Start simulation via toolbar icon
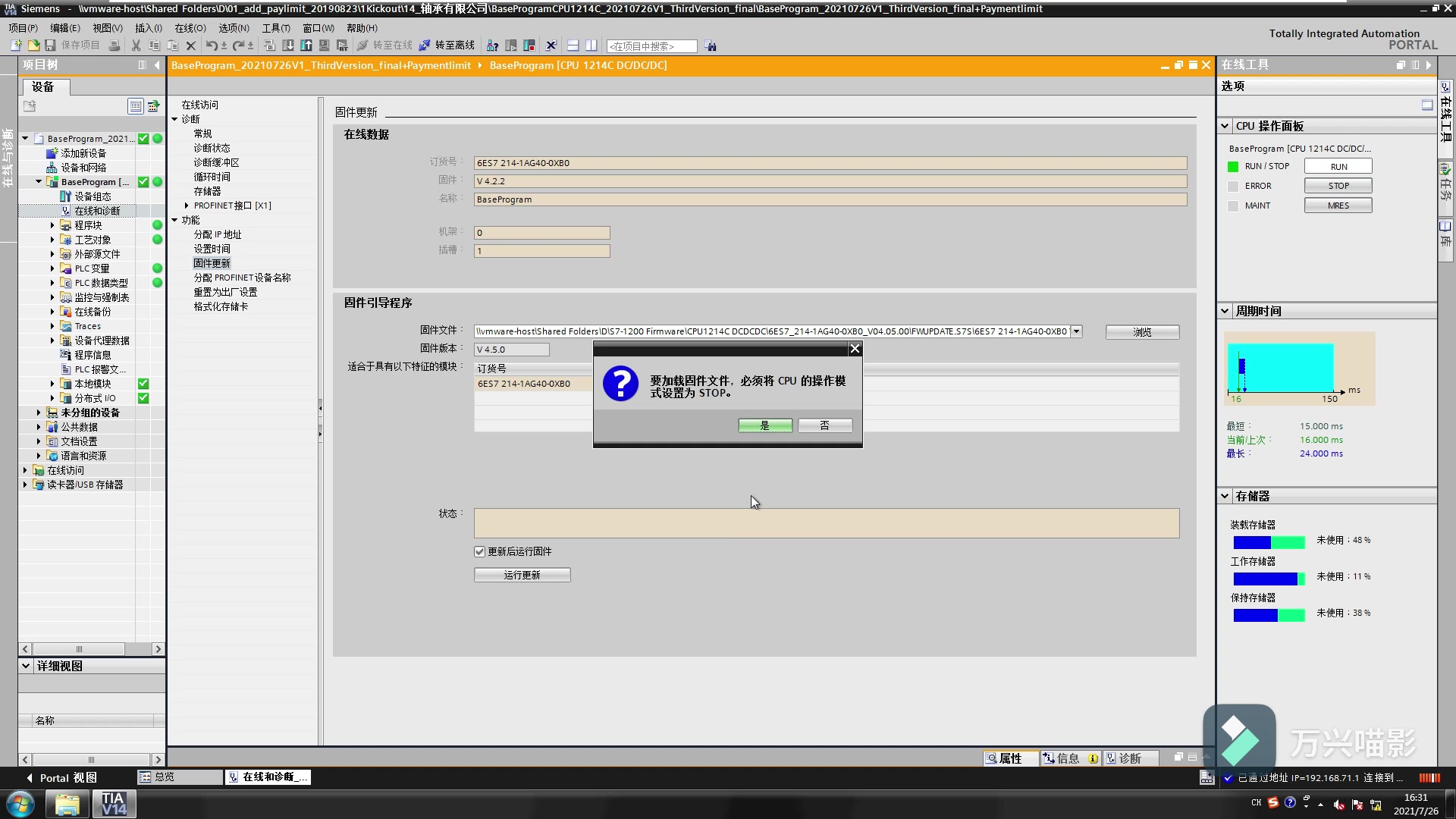 [324, 45]
